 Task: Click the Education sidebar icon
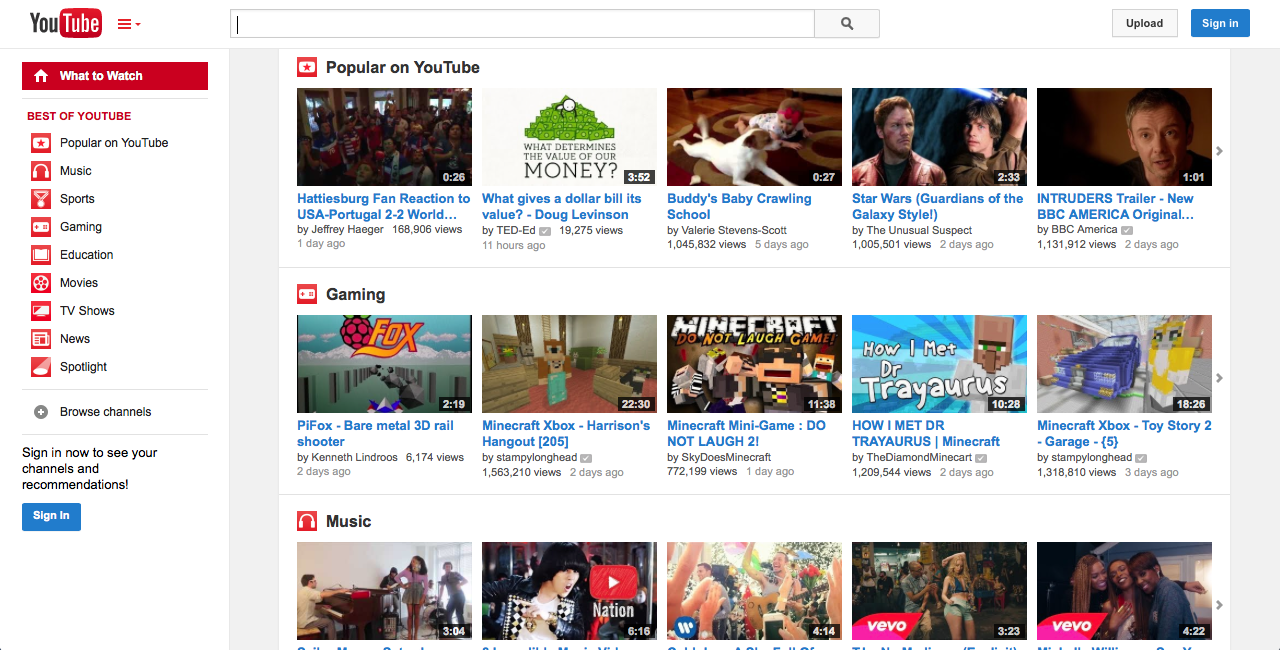tap(41, 255)
